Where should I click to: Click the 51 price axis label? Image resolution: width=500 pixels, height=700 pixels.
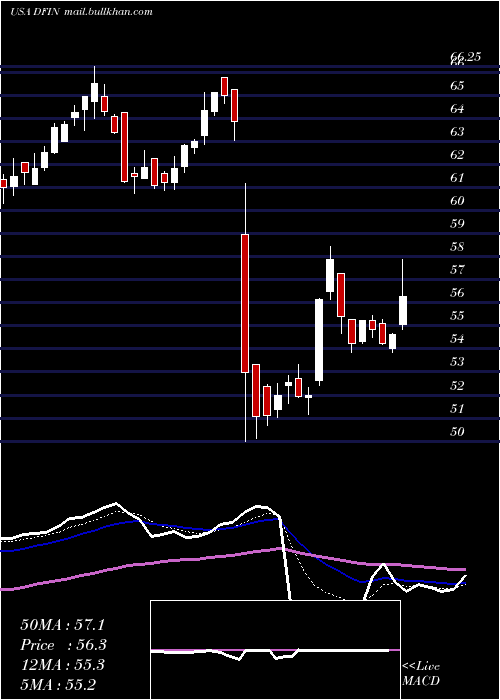pos(457,409)
